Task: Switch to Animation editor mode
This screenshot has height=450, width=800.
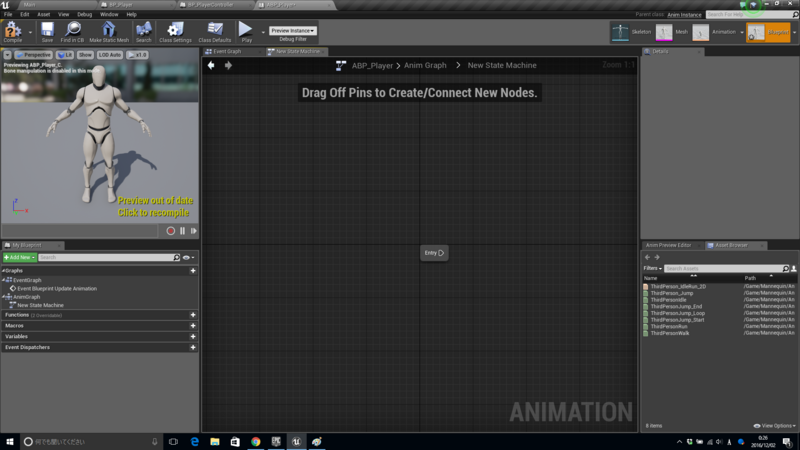Action: click(715, 32)
